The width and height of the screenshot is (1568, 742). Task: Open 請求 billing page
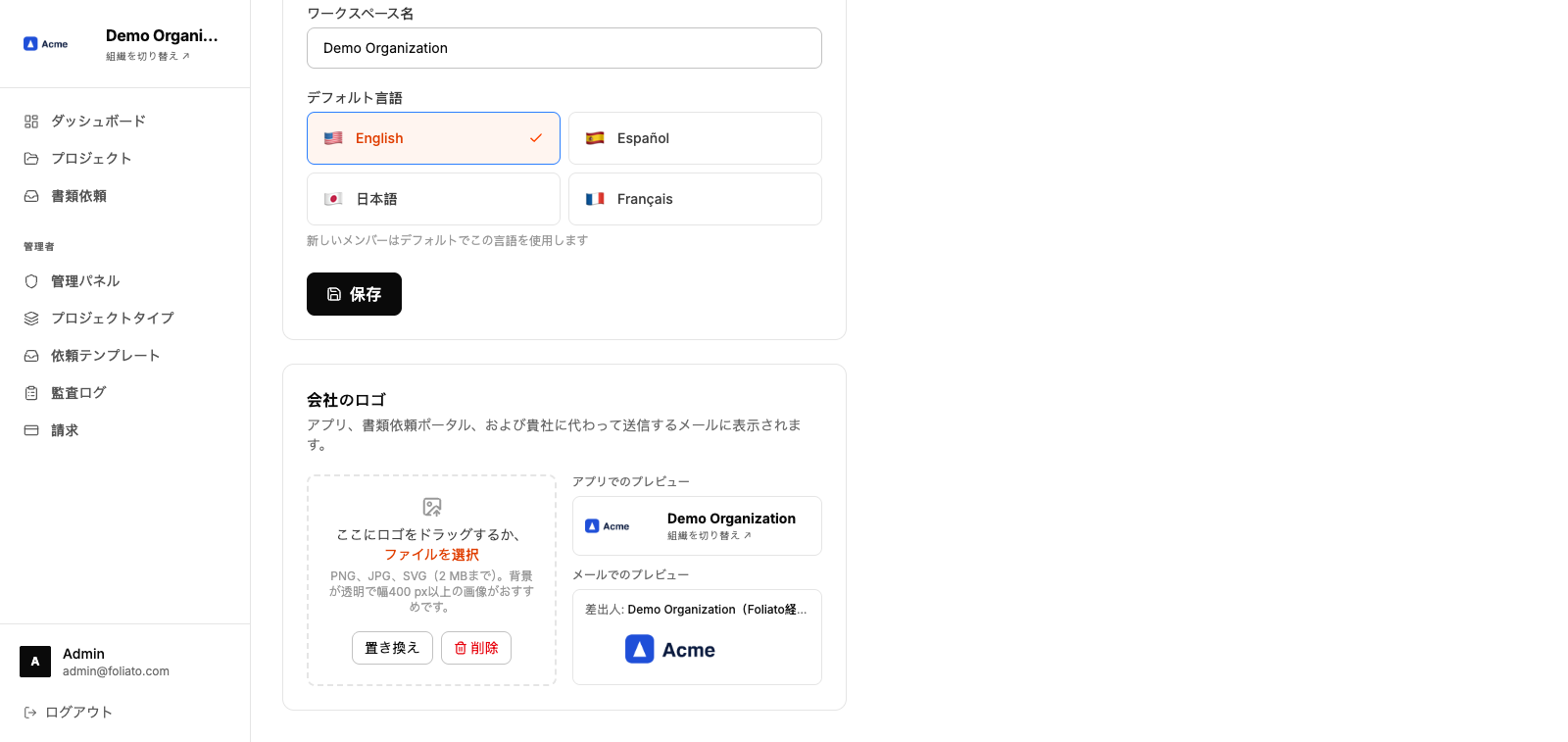tap(125, 430)
